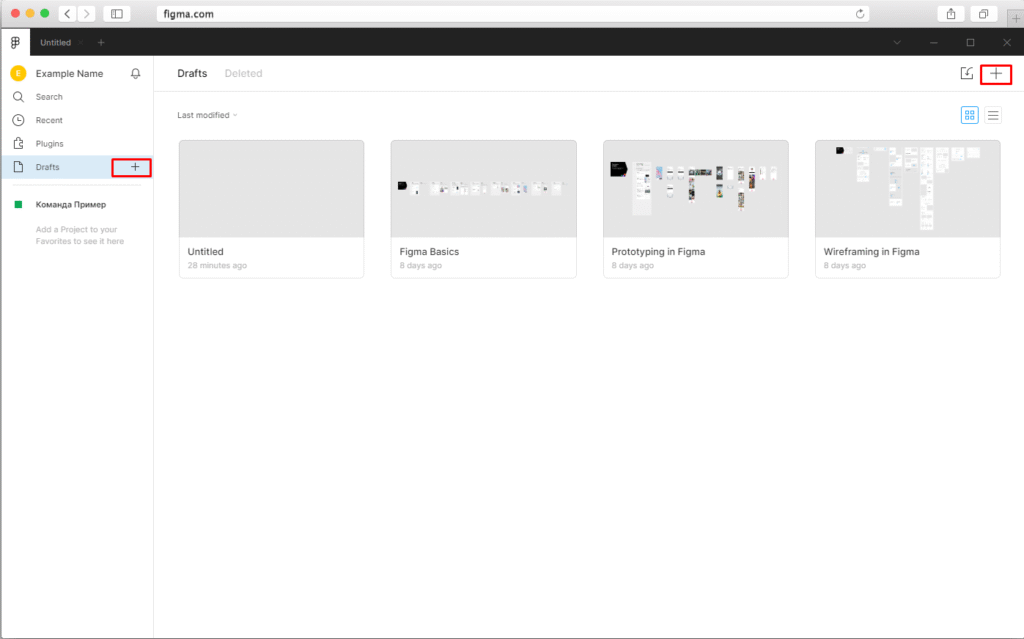Click the figma.com address bar
The width and height of the screenshot is (1024, 639).
pos(510,14)
